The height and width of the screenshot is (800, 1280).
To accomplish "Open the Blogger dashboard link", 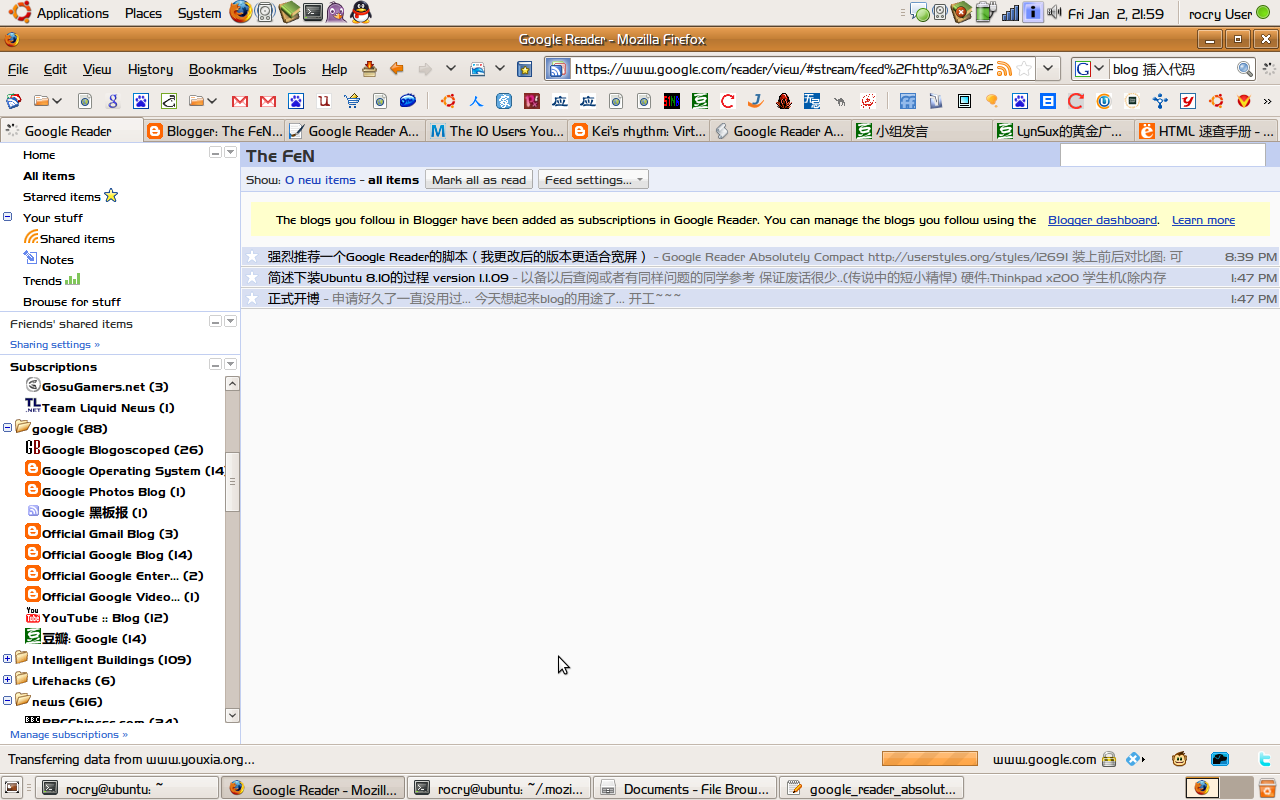I will [1102, 220].
